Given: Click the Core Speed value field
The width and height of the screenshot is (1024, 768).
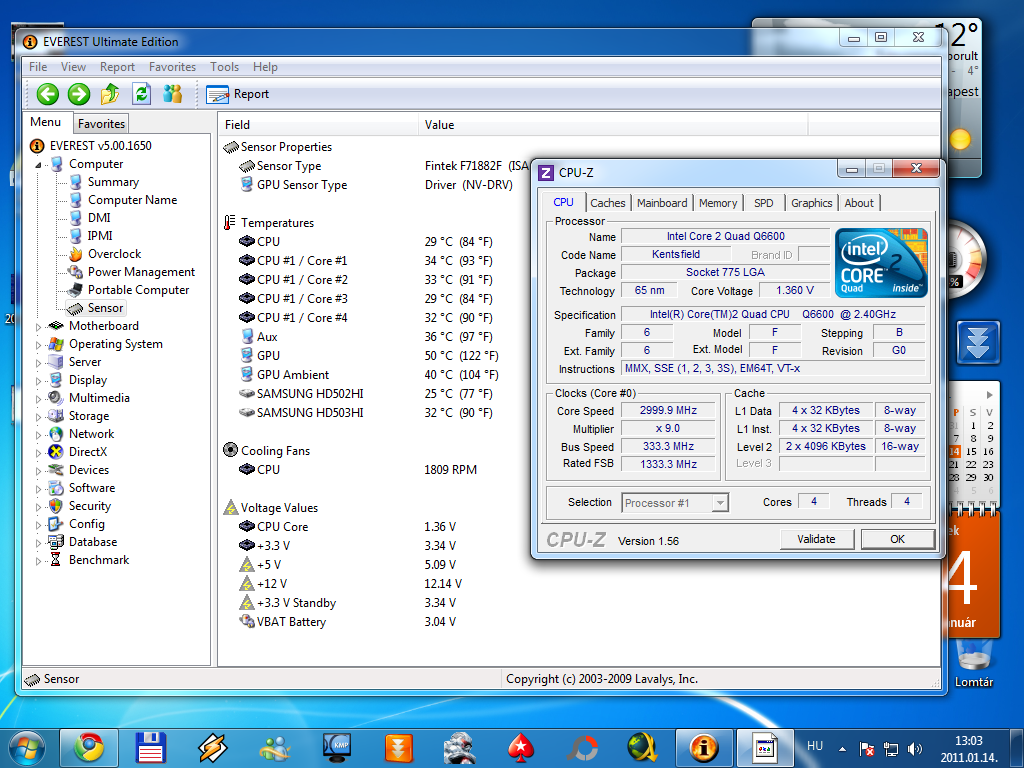Looking at the screenshot, I should click(x=668, y=411).
